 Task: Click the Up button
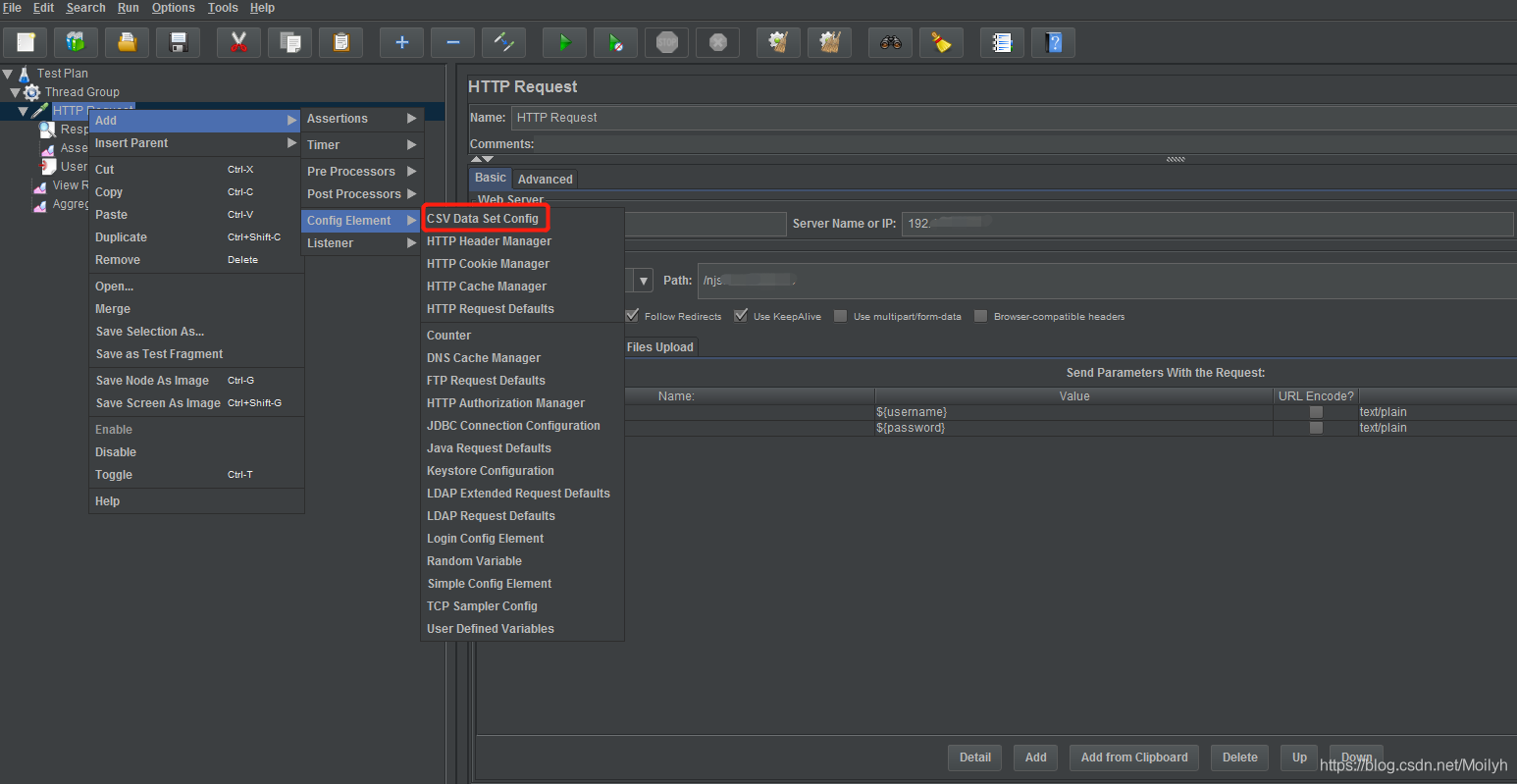click(x=1299, y=758)
